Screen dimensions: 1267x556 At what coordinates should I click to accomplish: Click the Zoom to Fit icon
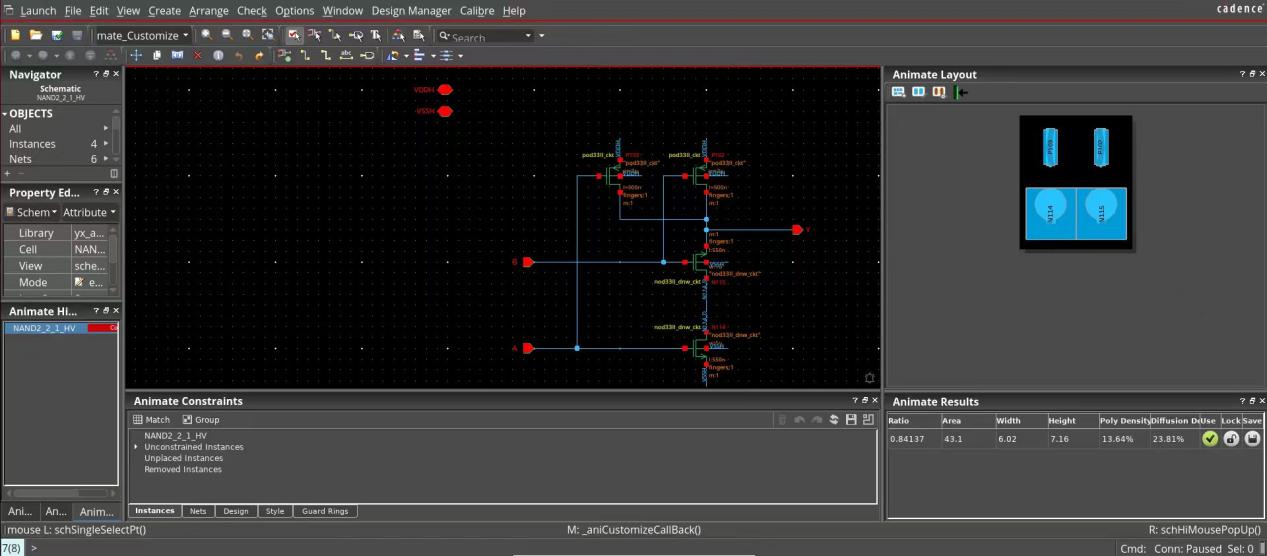[x=247, y=35]
